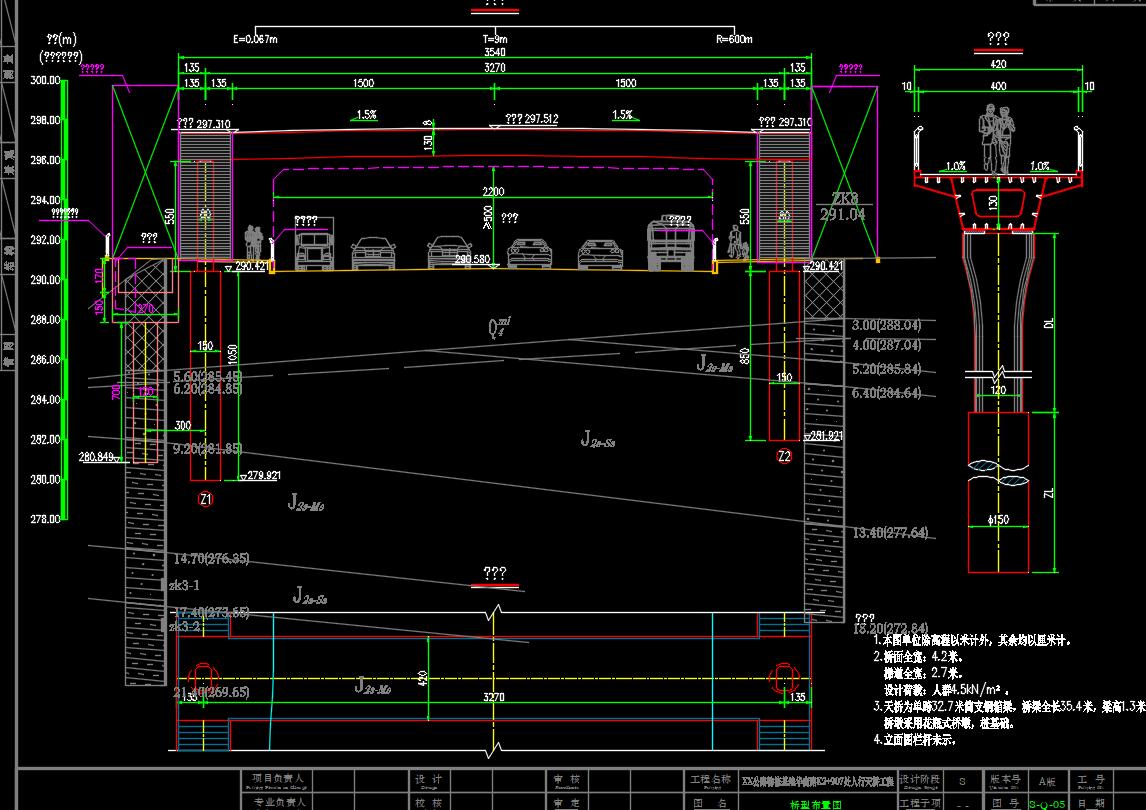Click the T=9m curve parameter text
Viewport: 1146px width, 810px height.
[x=495, y=39]
